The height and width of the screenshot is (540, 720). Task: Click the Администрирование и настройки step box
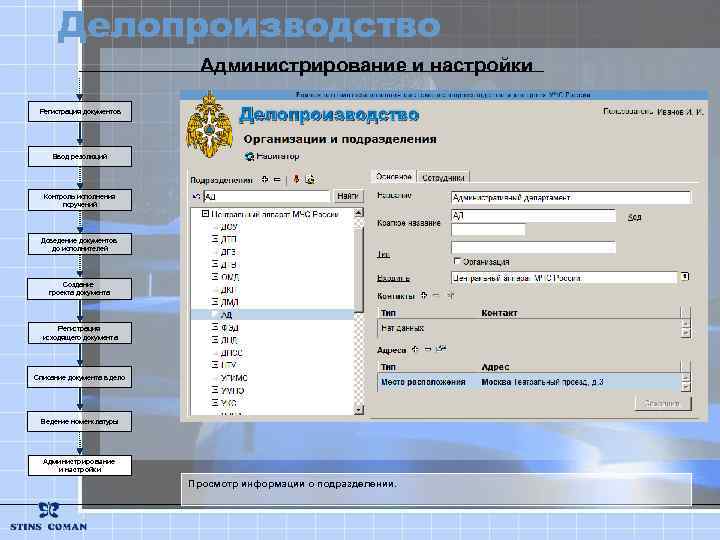click(x=80, y=466)
